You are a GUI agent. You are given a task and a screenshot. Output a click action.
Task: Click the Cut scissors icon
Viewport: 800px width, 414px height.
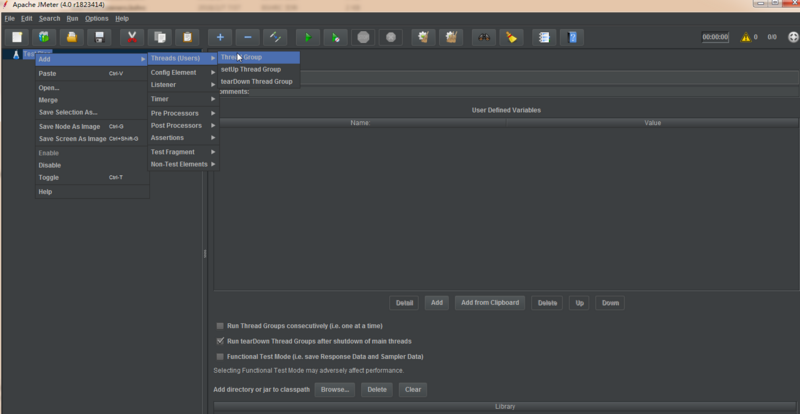click(132, 37)
